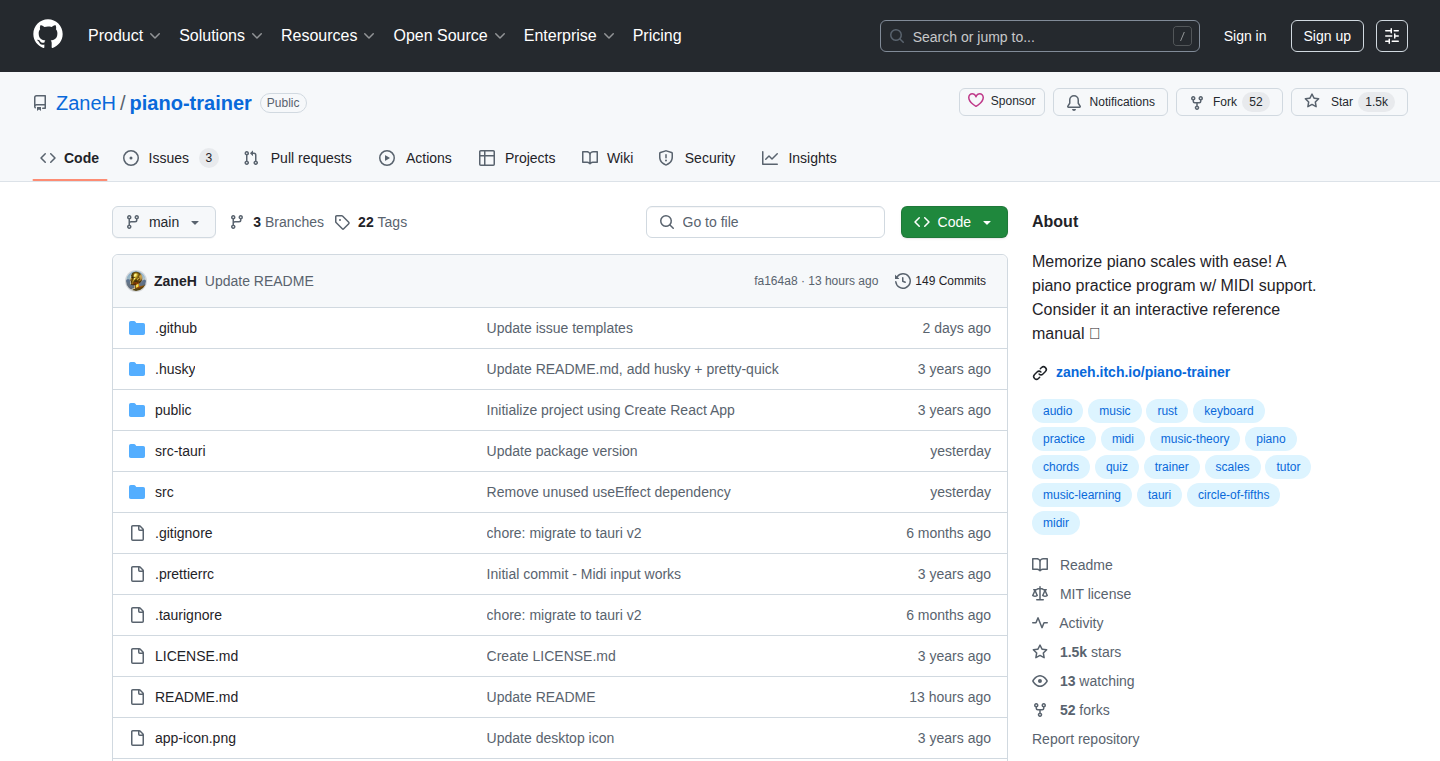Viewport: 1440px width, 761px height.
Task: Switch to the Issues tab
Action: tap(170, 158)
